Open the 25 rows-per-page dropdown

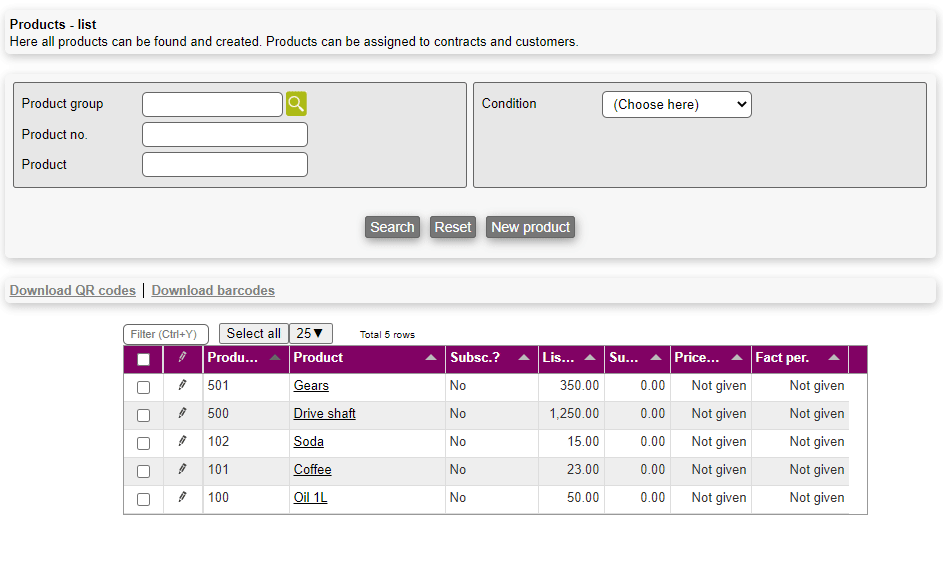pyautogui.click(x=310, y=334)
